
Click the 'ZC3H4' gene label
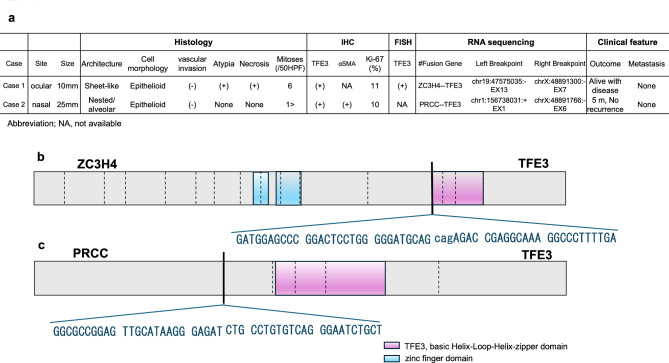click(97, 164)
